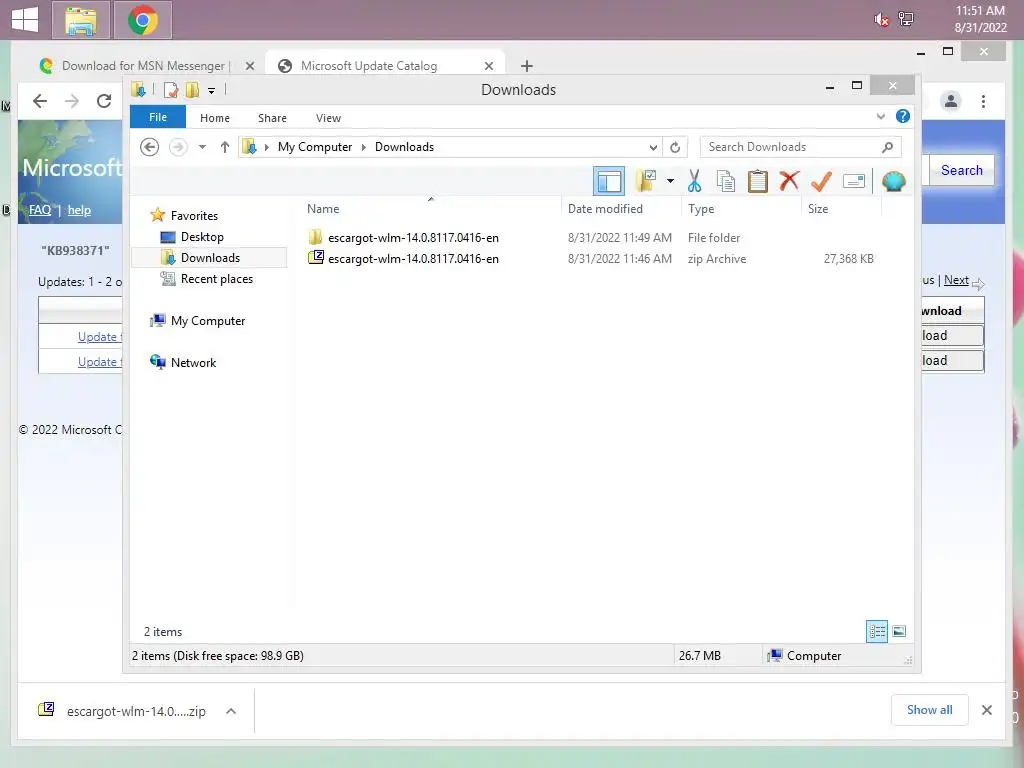This screenshot has height=768, width=1024.
Task: Go forward in Explorer navigation
Action: [178, 147]
